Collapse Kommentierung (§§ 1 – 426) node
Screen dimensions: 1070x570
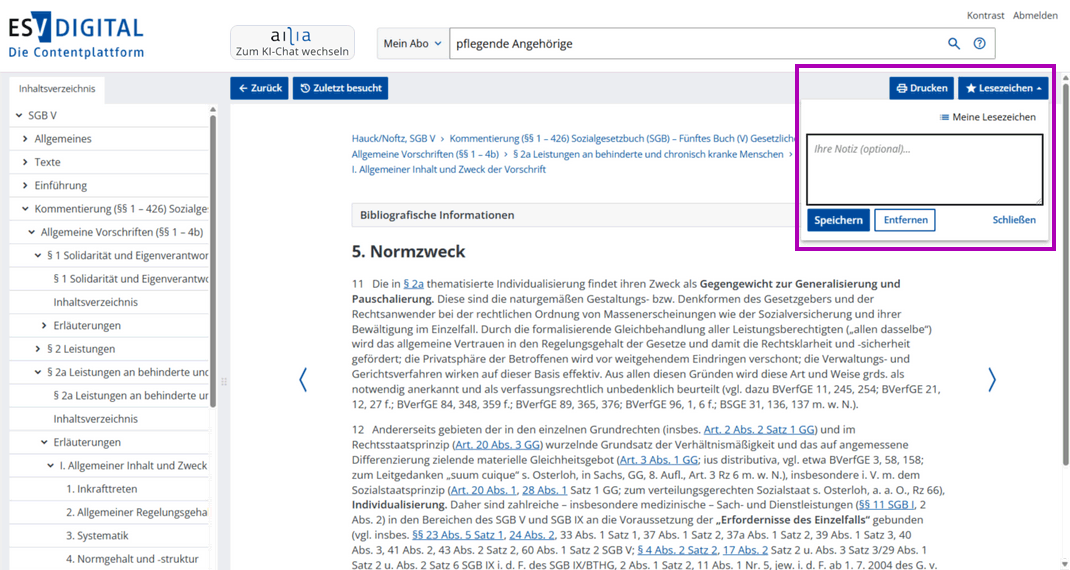(x=25, y=209)
